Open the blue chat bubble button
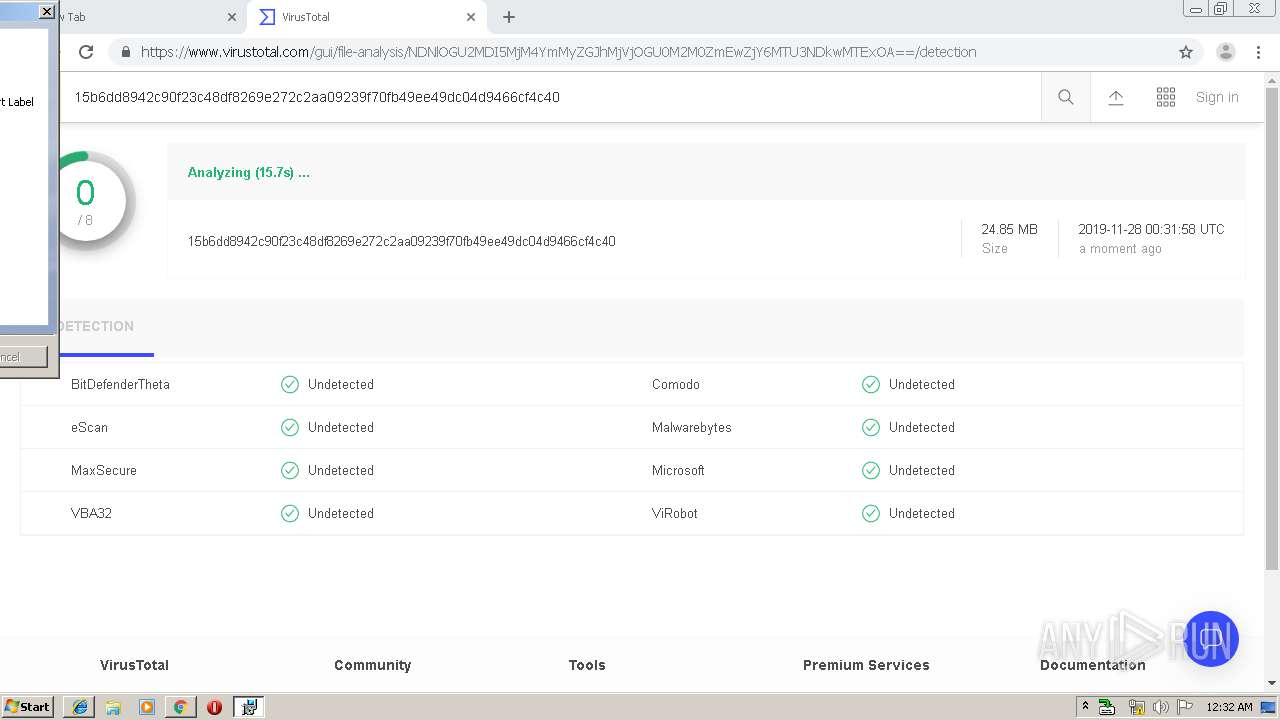1280x720 pixels. [1211, 639]
